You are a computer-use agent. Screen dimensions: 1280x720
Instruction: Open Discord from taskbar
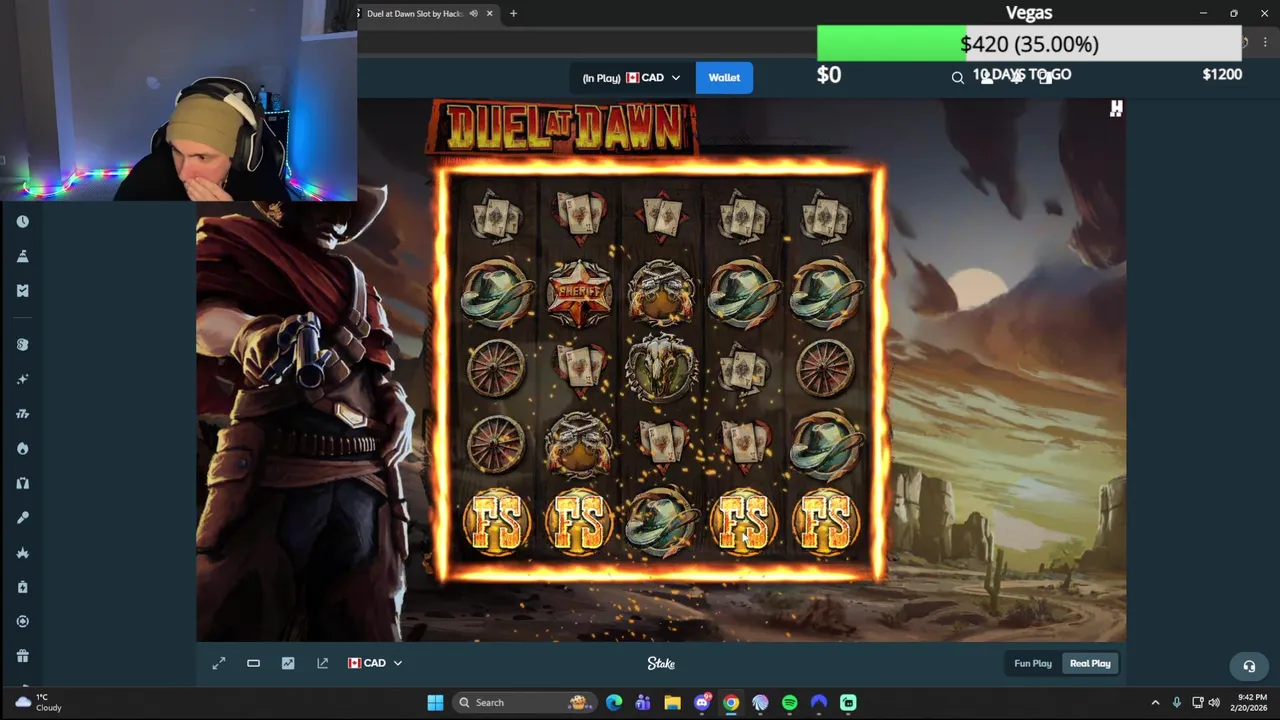(x=702, y=703)
